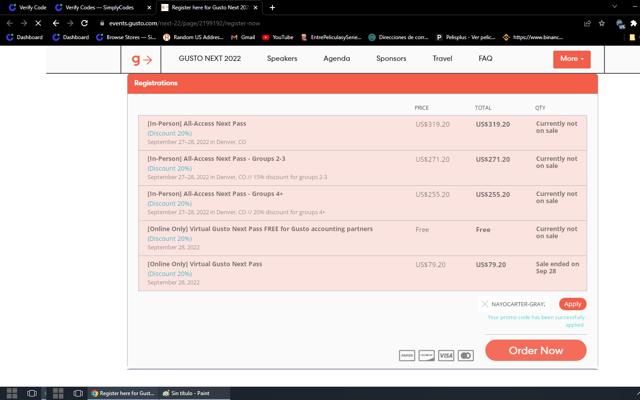Click the Discover payment card icon
The height and width of the screenshot is (400, 640).
click(x=427, y=356)
